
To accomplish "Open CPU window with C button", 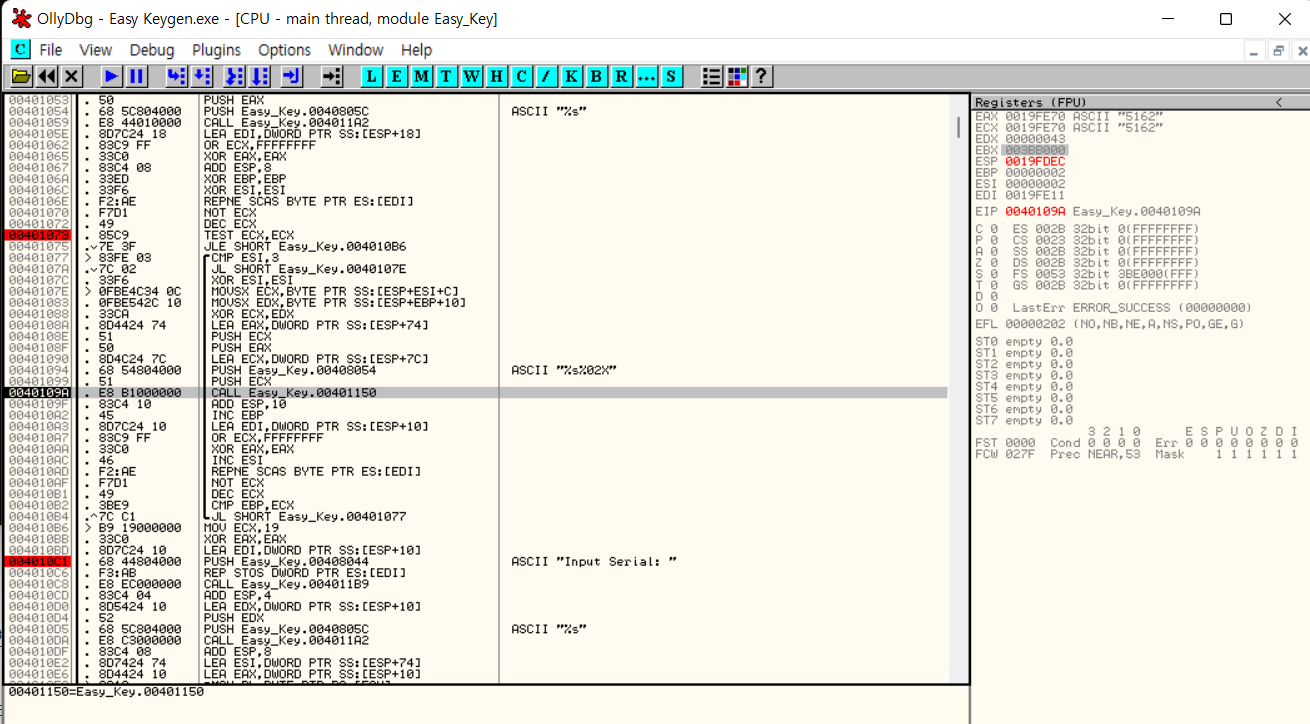I will (x=522, y=76).
